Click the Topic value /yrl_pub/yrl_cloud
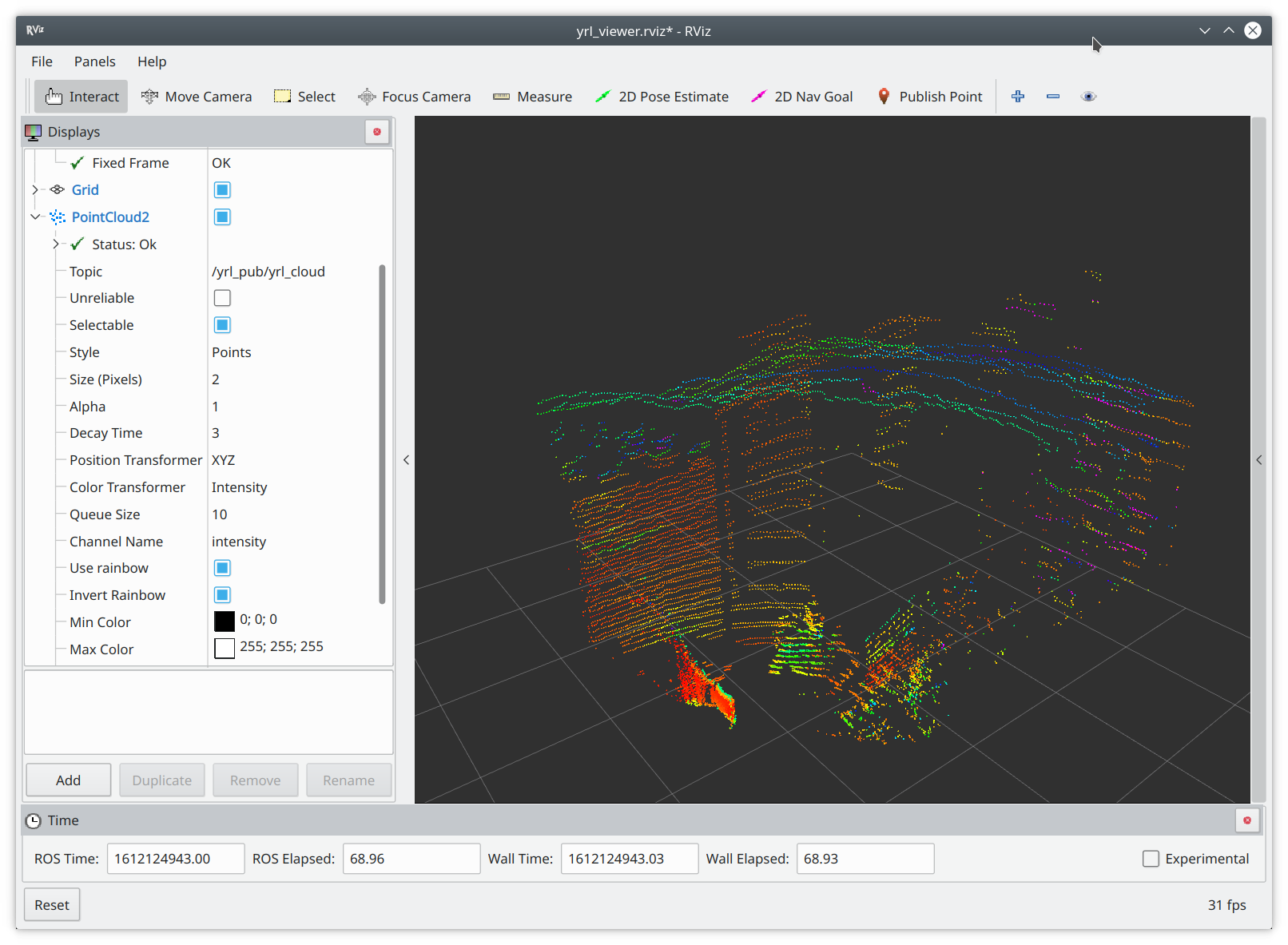This screenshot has width=1288, height=945. tap(268, 272)
